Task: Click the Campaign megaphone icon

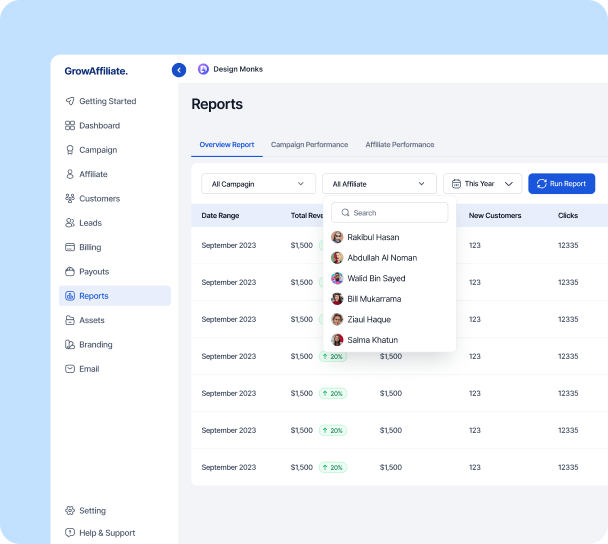Action: pos(70,150)
